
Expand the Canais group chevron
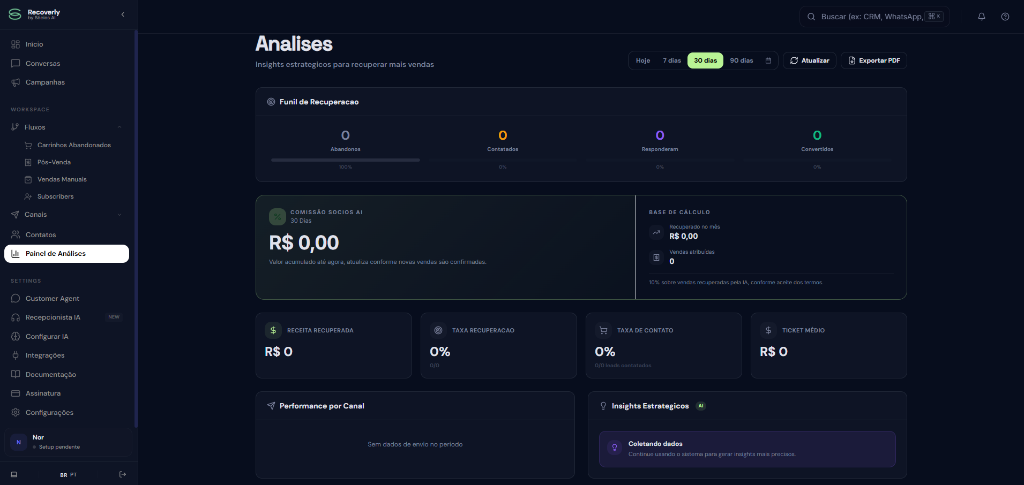click(119, 215)
